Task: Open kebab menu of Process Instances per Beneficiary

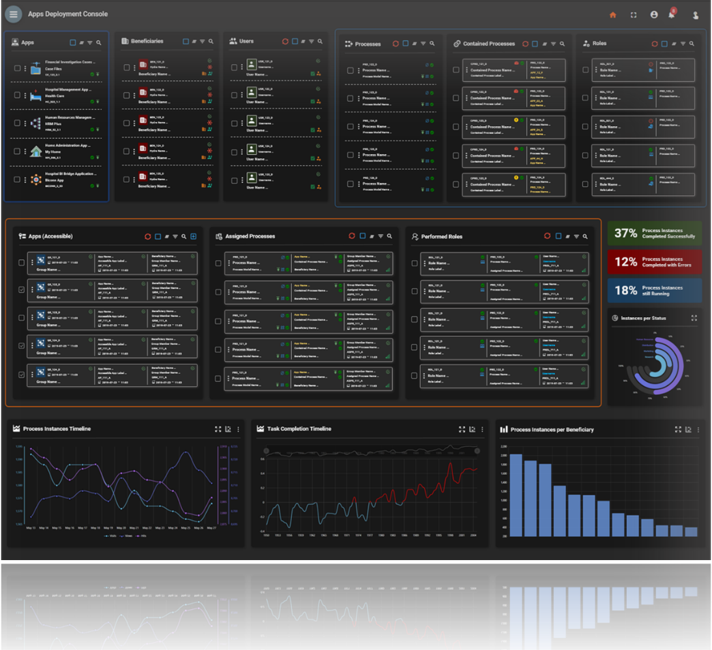Action: tap(699, 429)
